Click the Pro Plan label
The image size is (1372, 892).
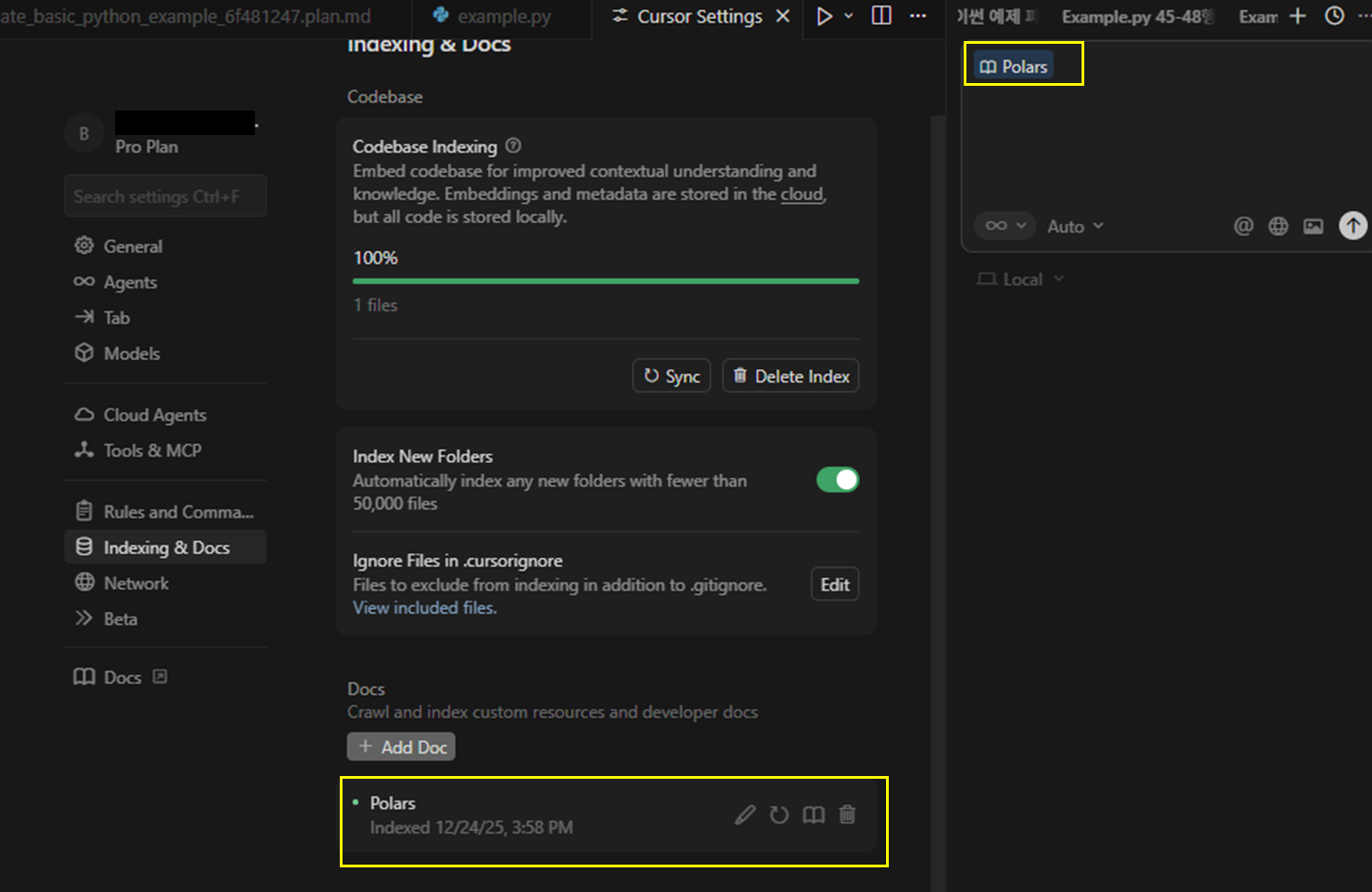(146, 147)
